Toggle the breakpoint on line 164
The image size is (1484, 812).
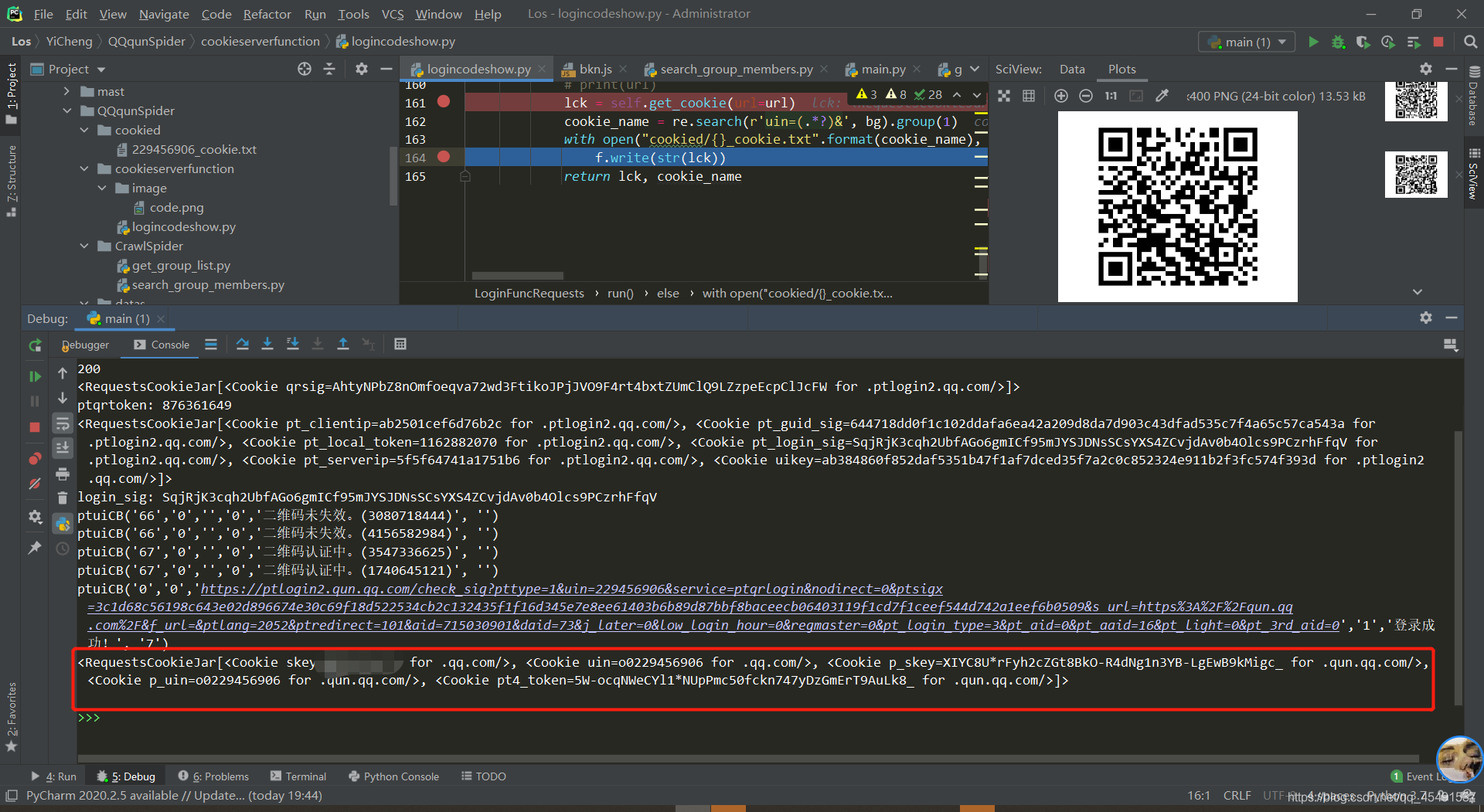pos(444,157)
